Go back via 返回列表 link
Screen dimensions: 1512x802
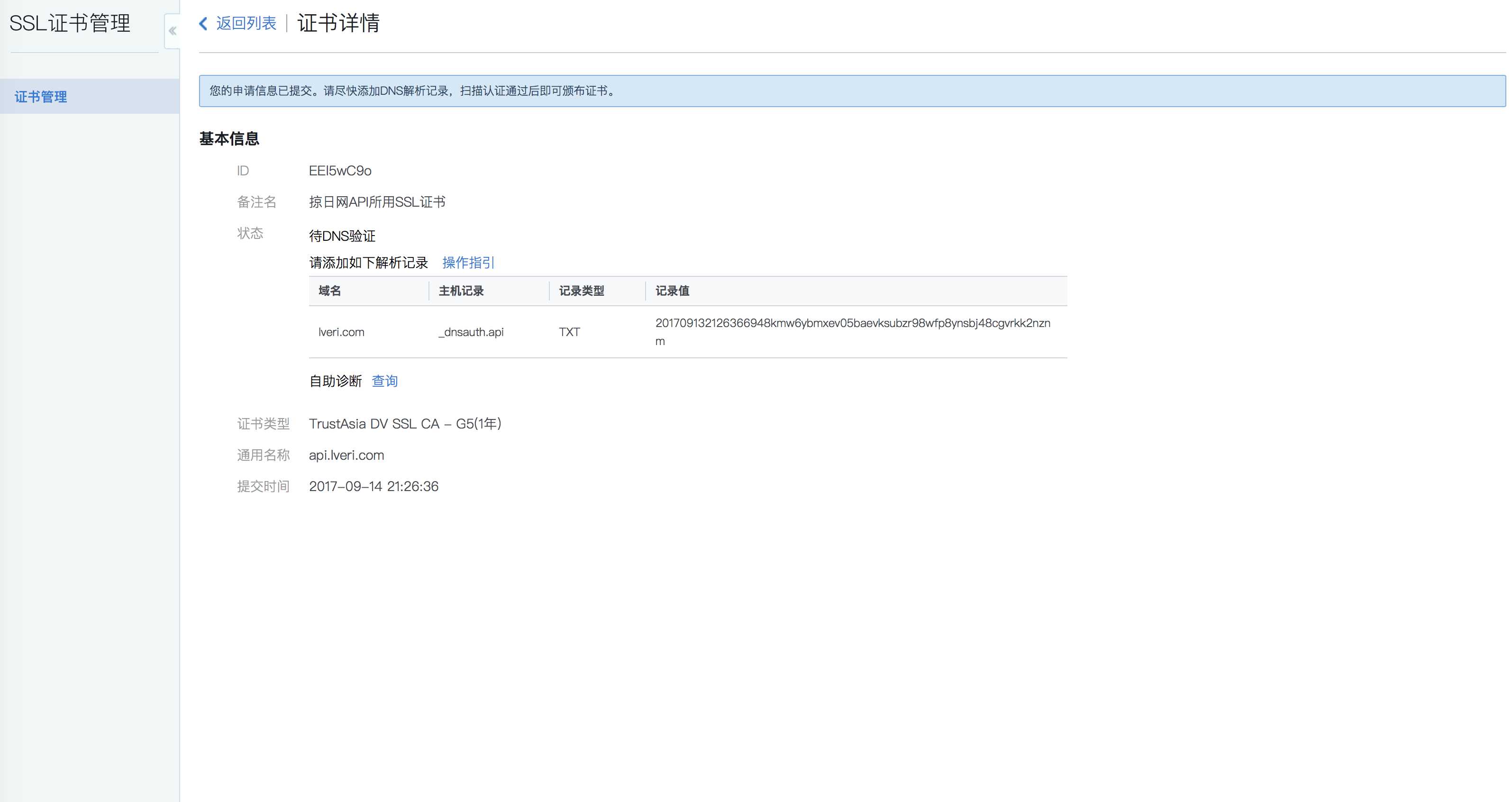246,24
